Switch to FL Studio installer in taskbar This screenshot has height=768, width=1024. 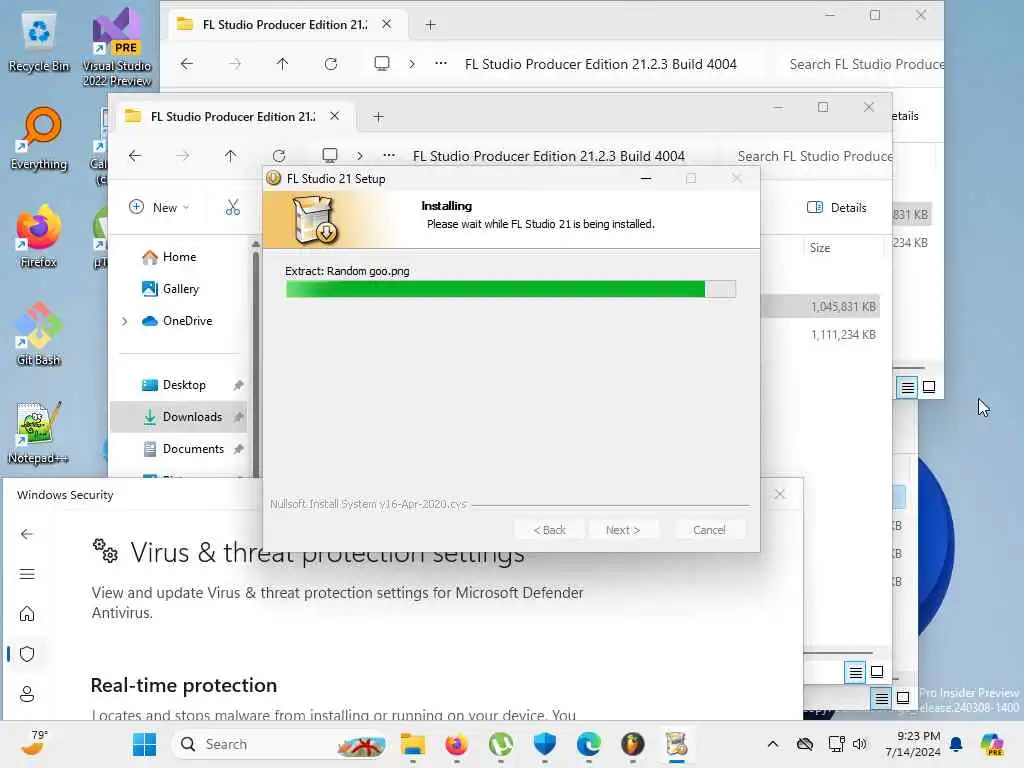(x=677, y=744)
